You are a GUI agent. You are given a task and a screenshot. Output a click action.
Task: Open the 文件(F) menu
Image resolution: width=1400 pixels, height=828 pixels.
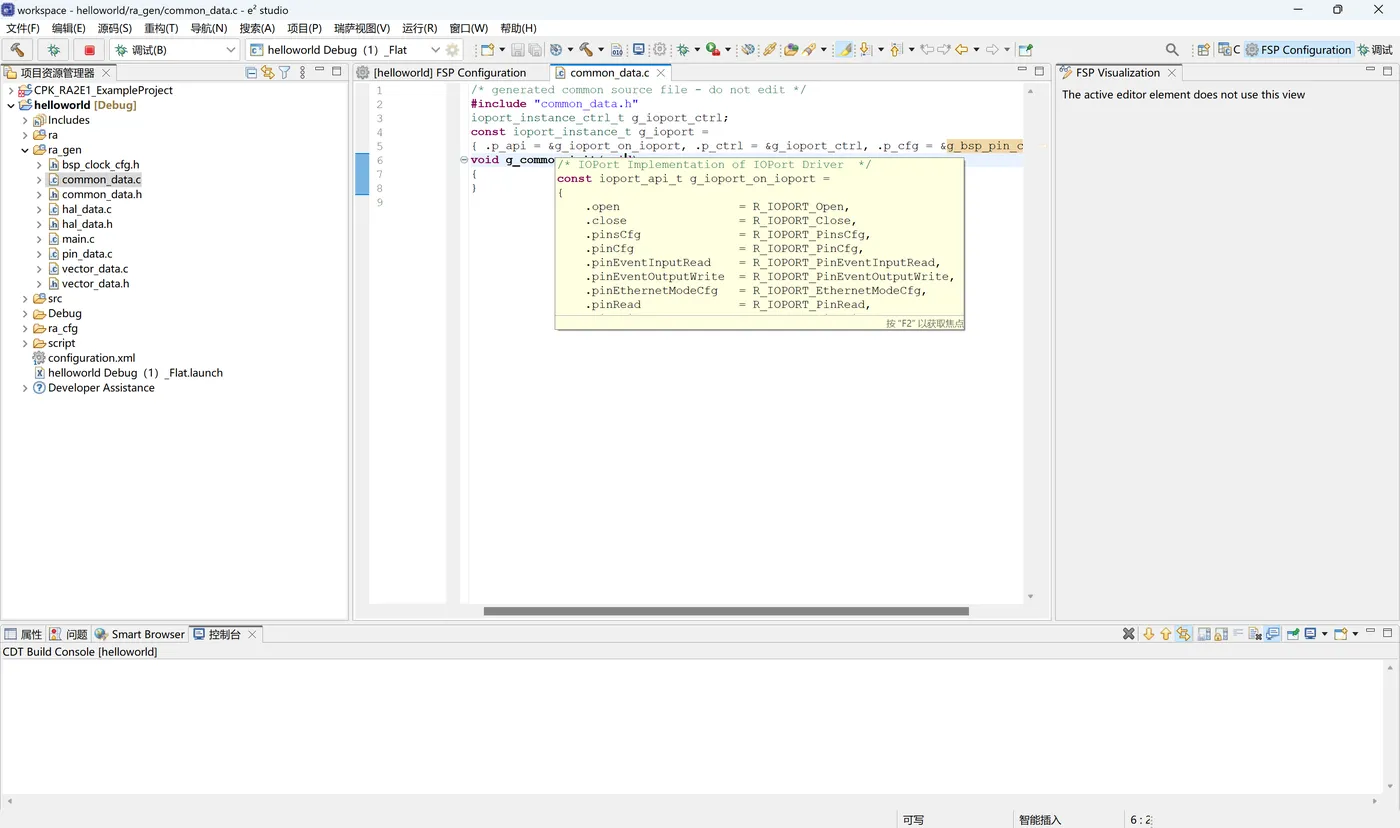(x=23, y=28)
